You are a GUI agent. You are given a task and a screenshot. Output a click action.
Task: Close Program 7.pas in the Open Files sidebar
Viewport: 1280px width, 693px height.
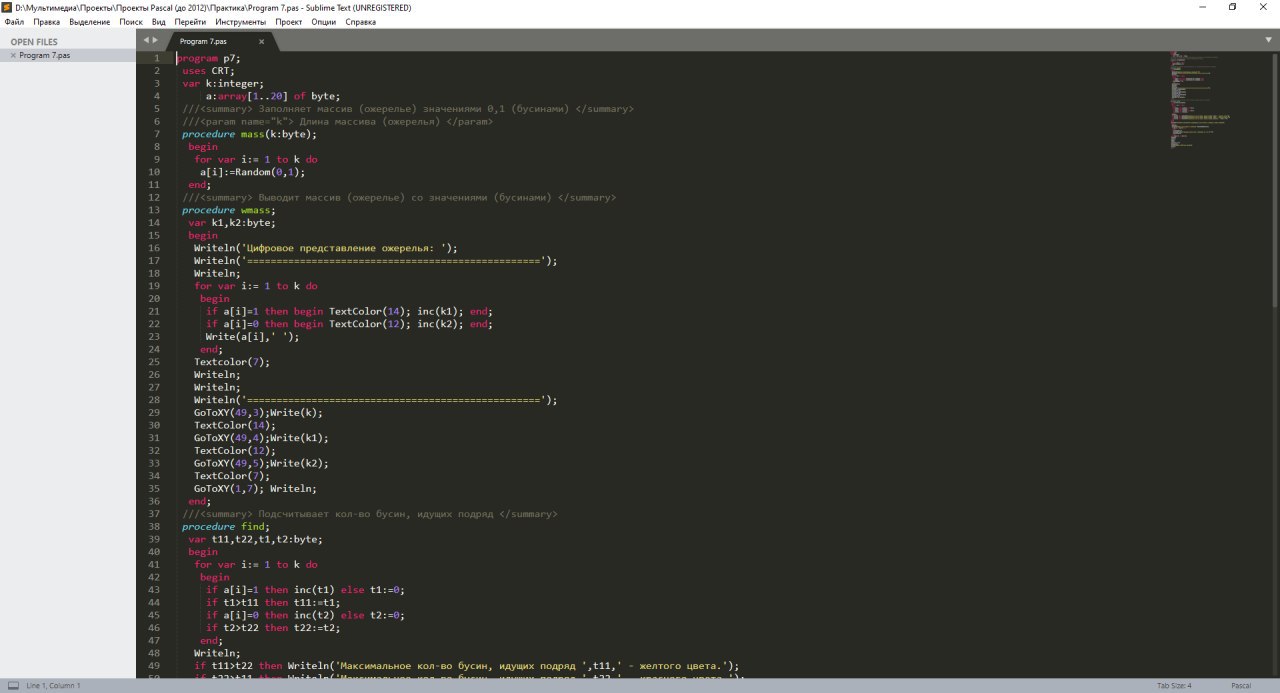pos(13,56)
